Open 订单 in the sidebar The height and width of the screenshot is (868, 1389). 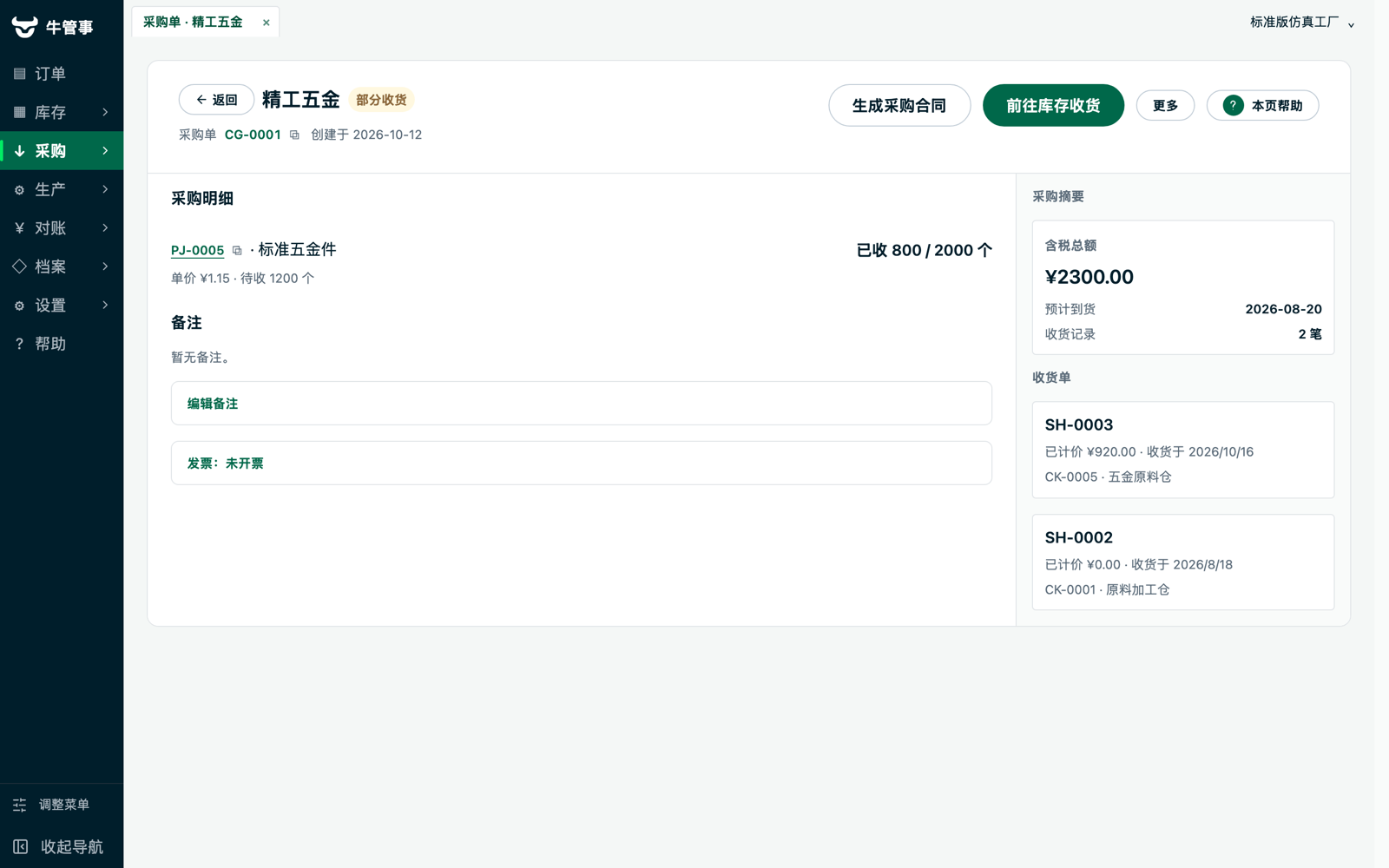click(x=62, y=74)
